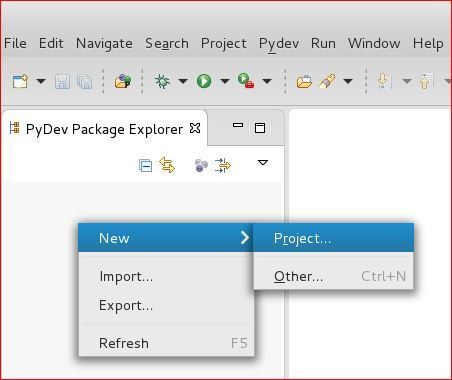Click the Open Type folder icon
The height and width of the screenshot is (380, 452).
pyautogui.click(x=304, y=81)
